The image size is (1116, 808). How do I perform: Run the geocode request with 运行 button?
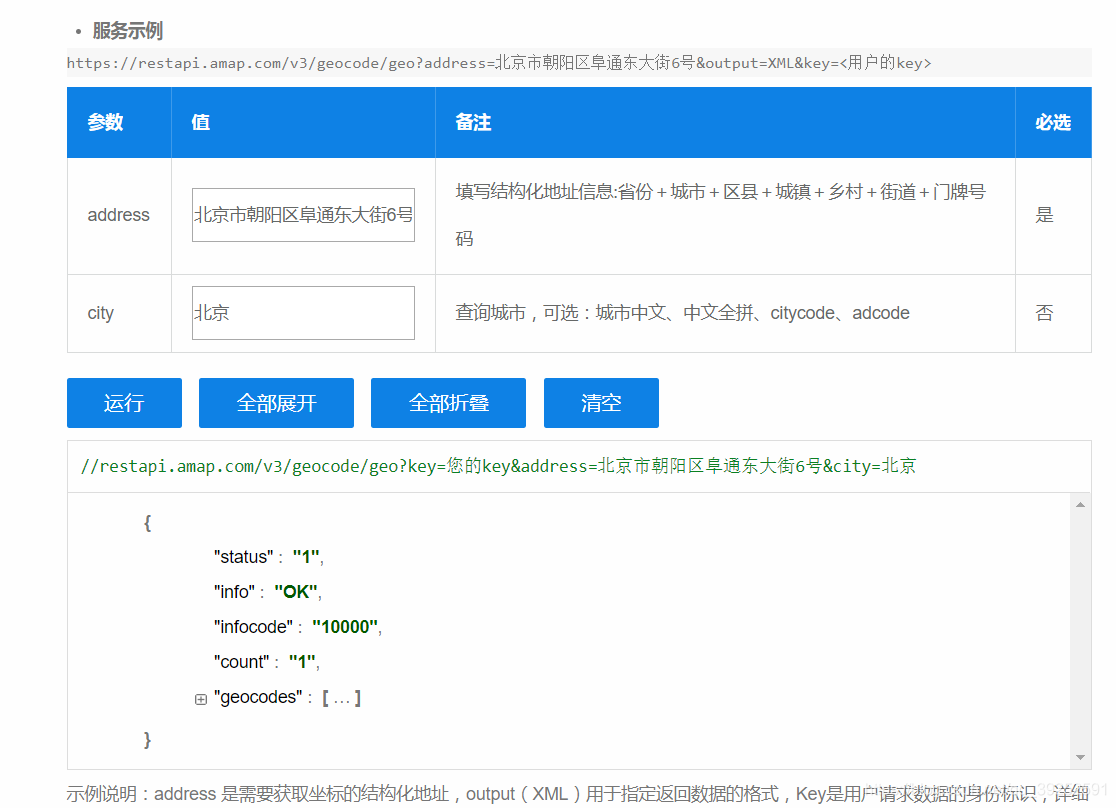pos(124,402)
